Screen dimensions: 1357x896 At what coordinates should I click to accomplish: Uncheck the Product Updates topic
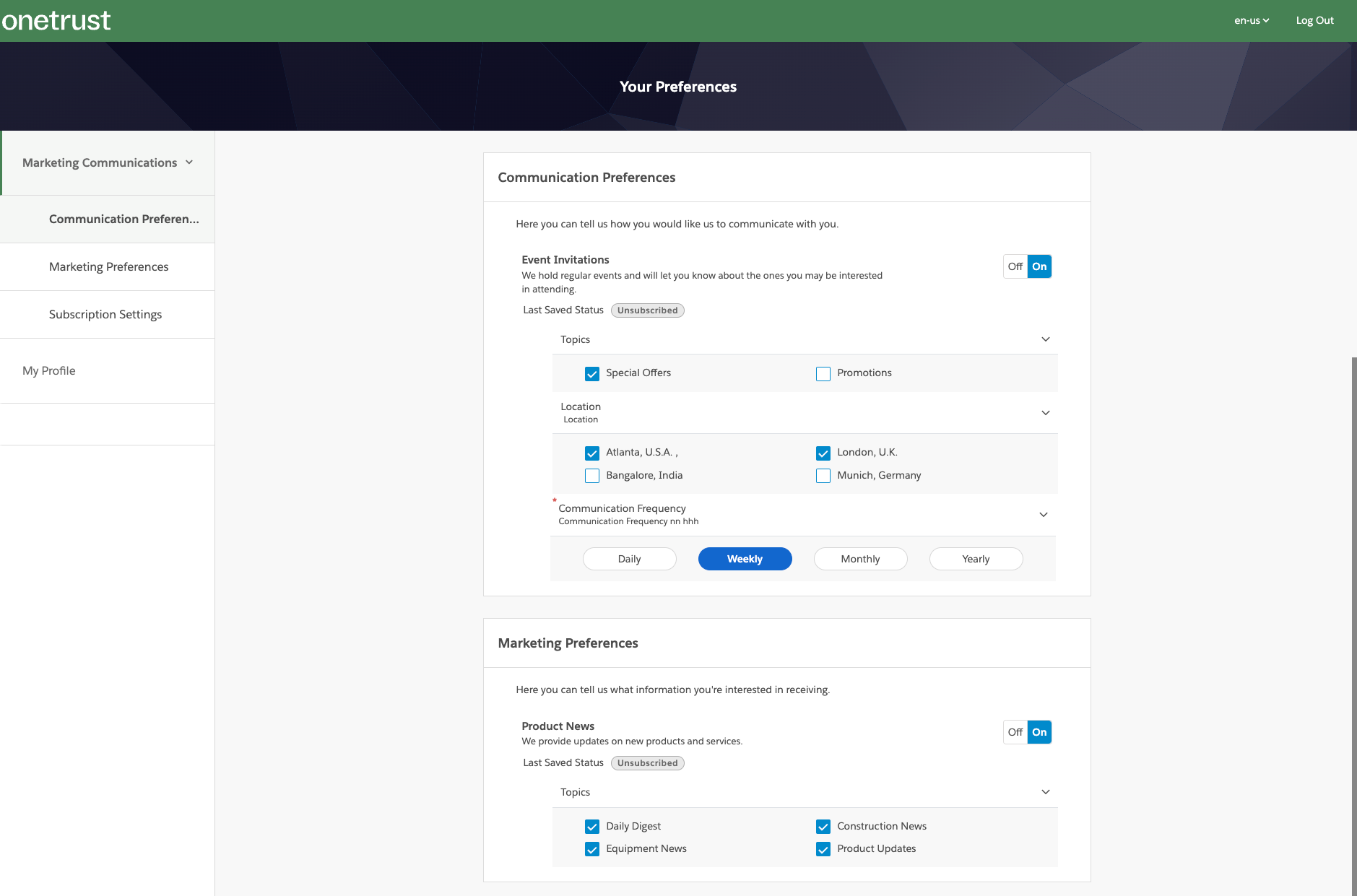[x=823, y=848]
